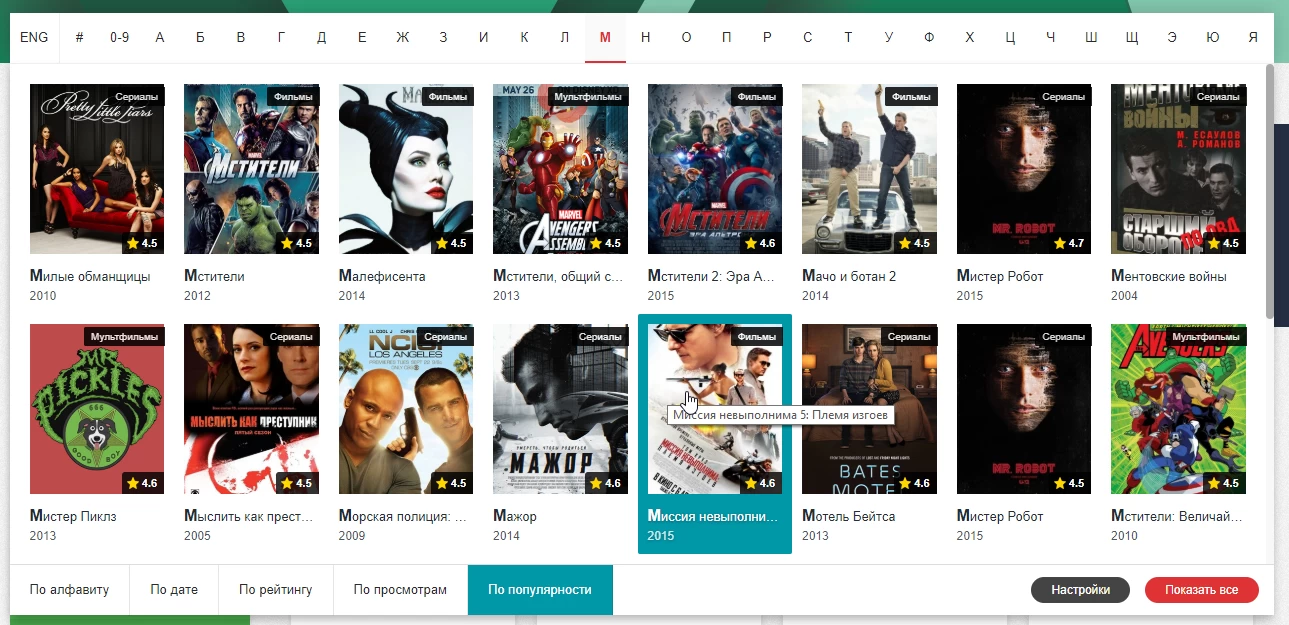Choose the letter Т tab
Image resolution: width=1289 pixels, height=625 pixels.
[x=848, y=38]
